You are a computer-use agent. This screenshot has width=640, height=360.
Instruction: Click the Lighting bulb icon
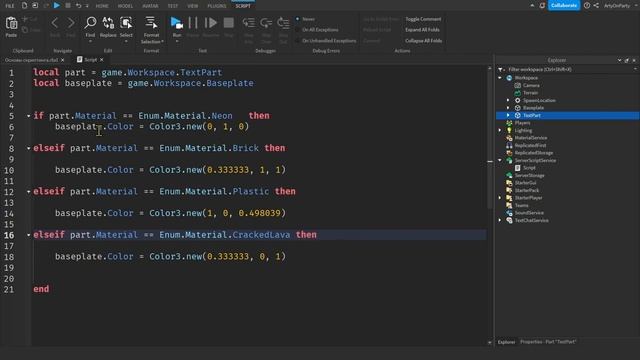click(509, 130)
